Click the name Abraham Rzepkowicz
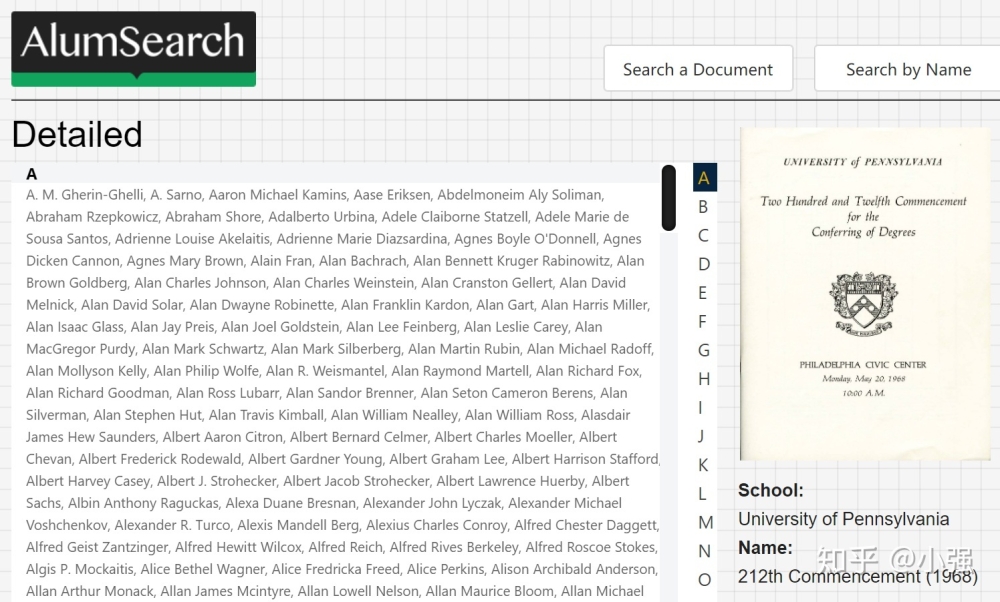 click(92, 217)
